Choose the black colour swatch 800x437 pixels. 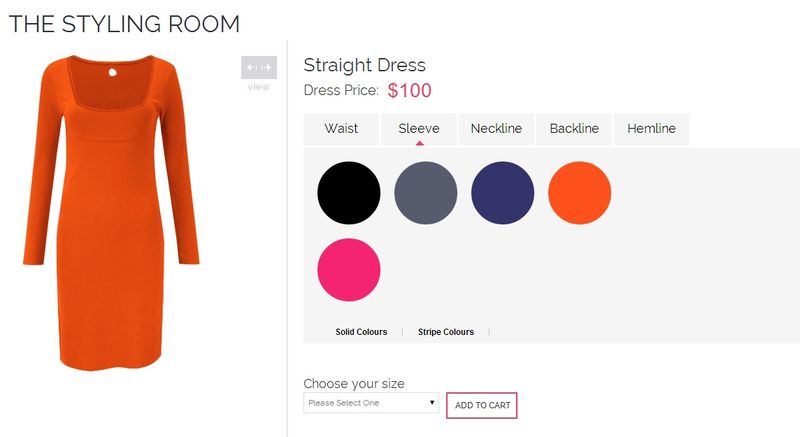click(349, 193)
